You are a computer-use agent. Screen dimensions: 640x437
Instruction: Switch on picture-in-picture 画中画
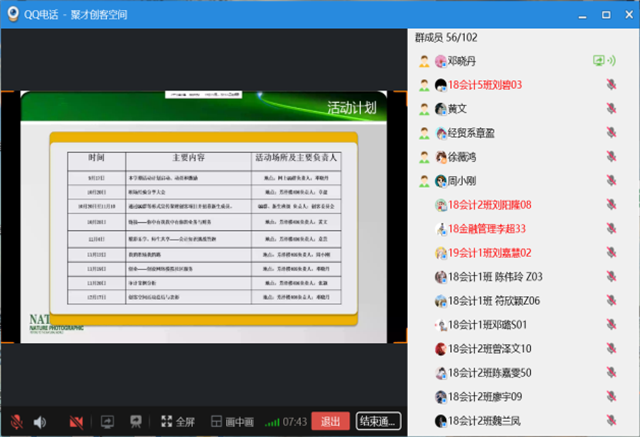[234, 421]
